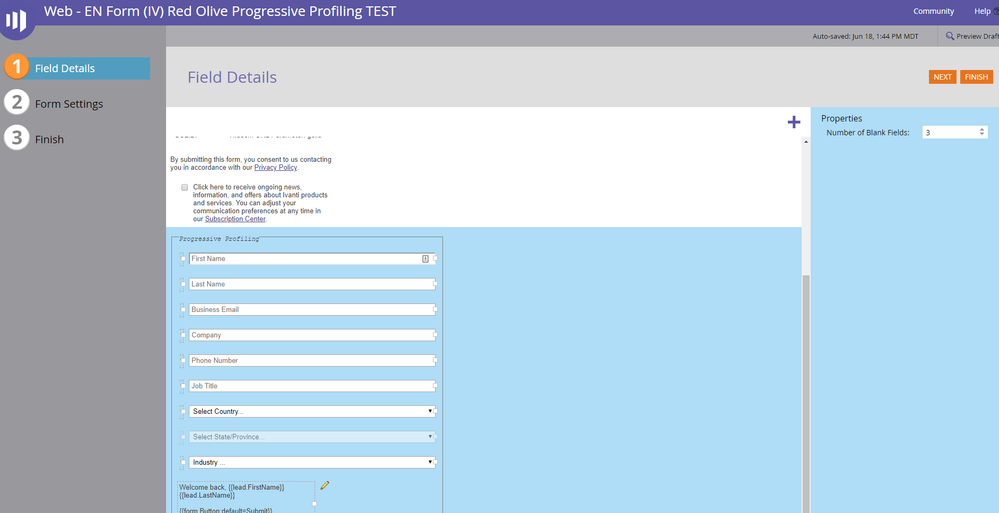Image resolution: width=999 pixels, height=513 pixels.
Task: Click the info icon inside First Name field
Action: tap(425, 259)
